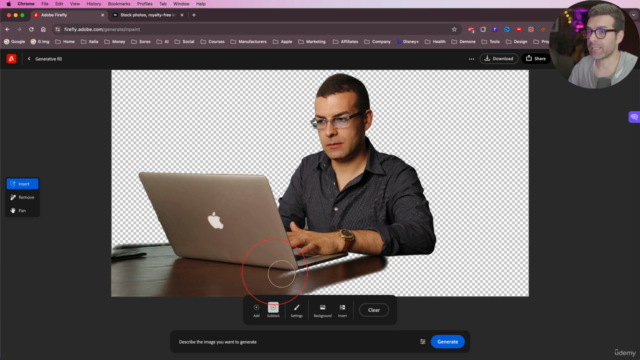Click the colorful ring extension icon
The width and height of the screenshot is (640, 360).
click(x=483, y=29)
